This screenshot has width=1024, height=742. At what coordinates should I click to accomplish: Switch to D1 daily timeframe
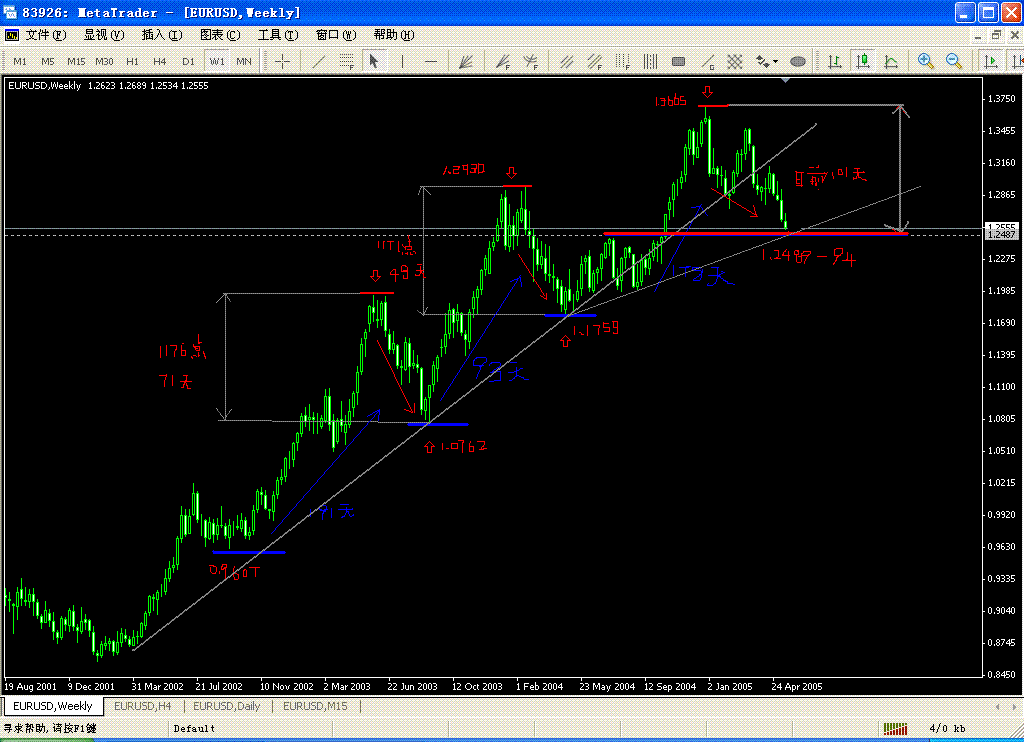(188, 61)
